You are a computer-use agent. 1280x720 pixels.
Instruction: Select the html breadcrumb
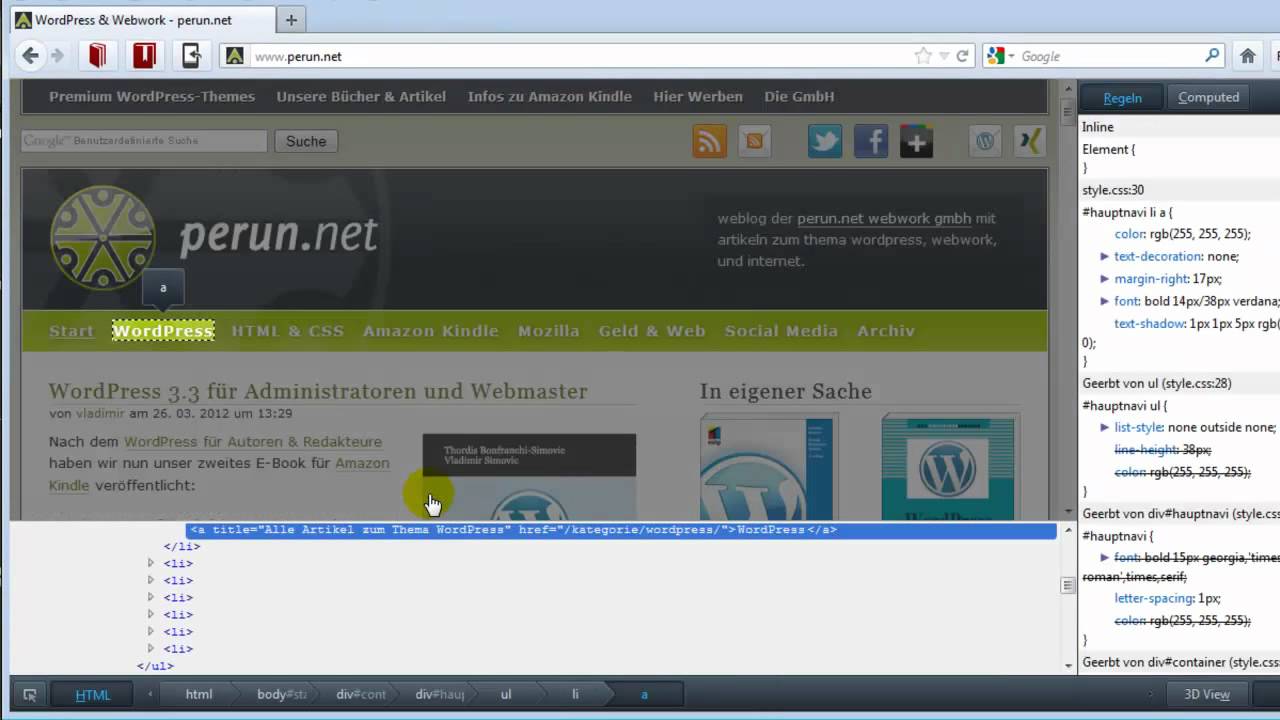coord(199,694)
